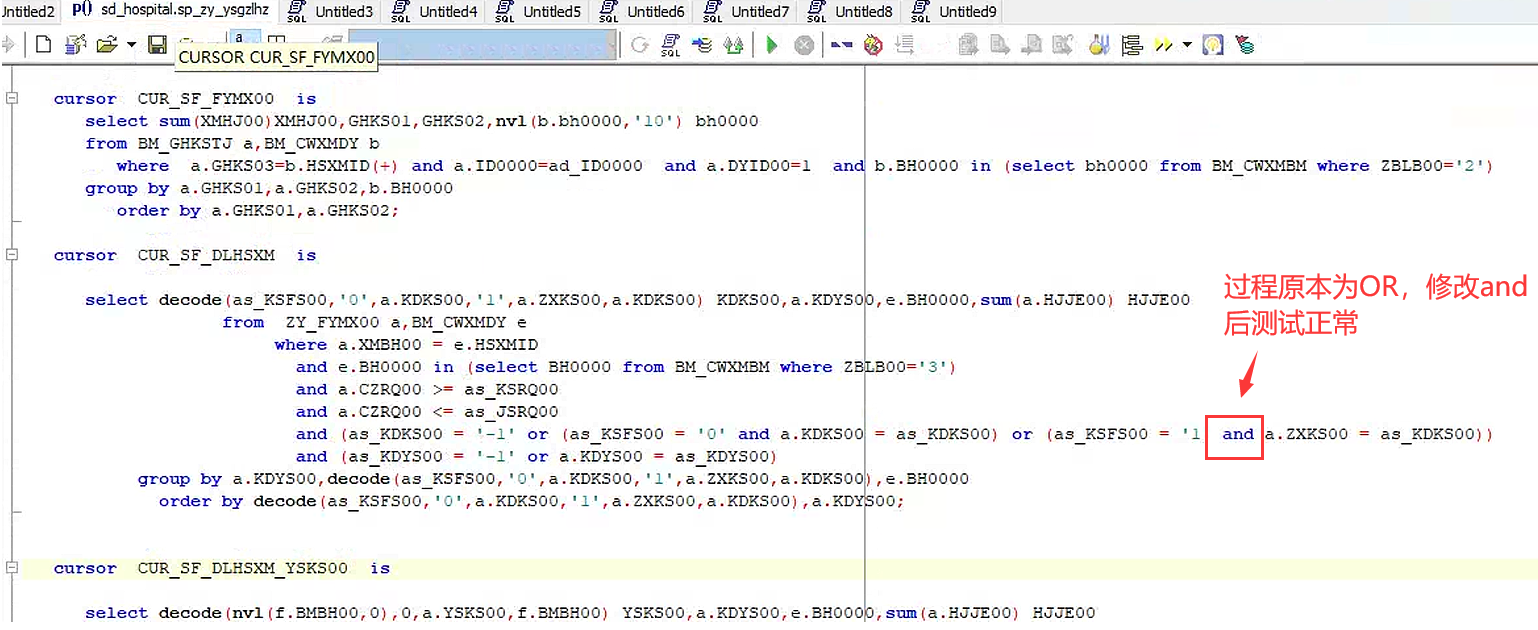
Task: Collapse the CUR_SF_FYMX00 cursor block
Action: (12, 99)
